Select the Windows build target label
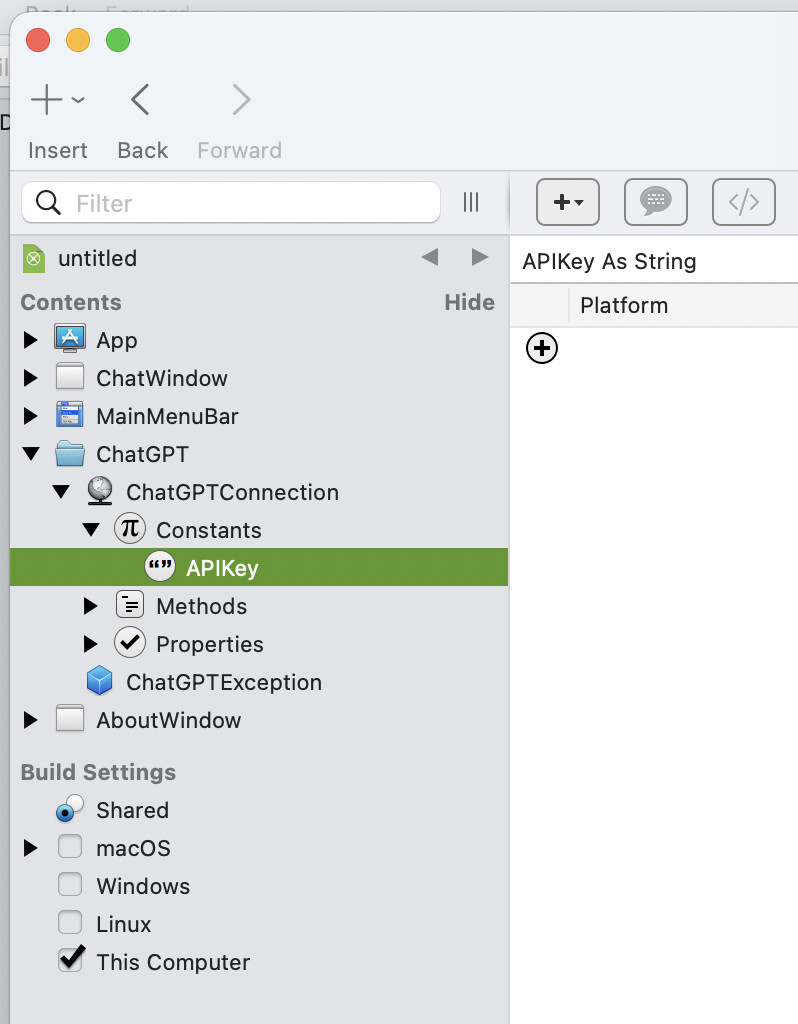Screen dimensions: 798x1024 pos(143,886)
